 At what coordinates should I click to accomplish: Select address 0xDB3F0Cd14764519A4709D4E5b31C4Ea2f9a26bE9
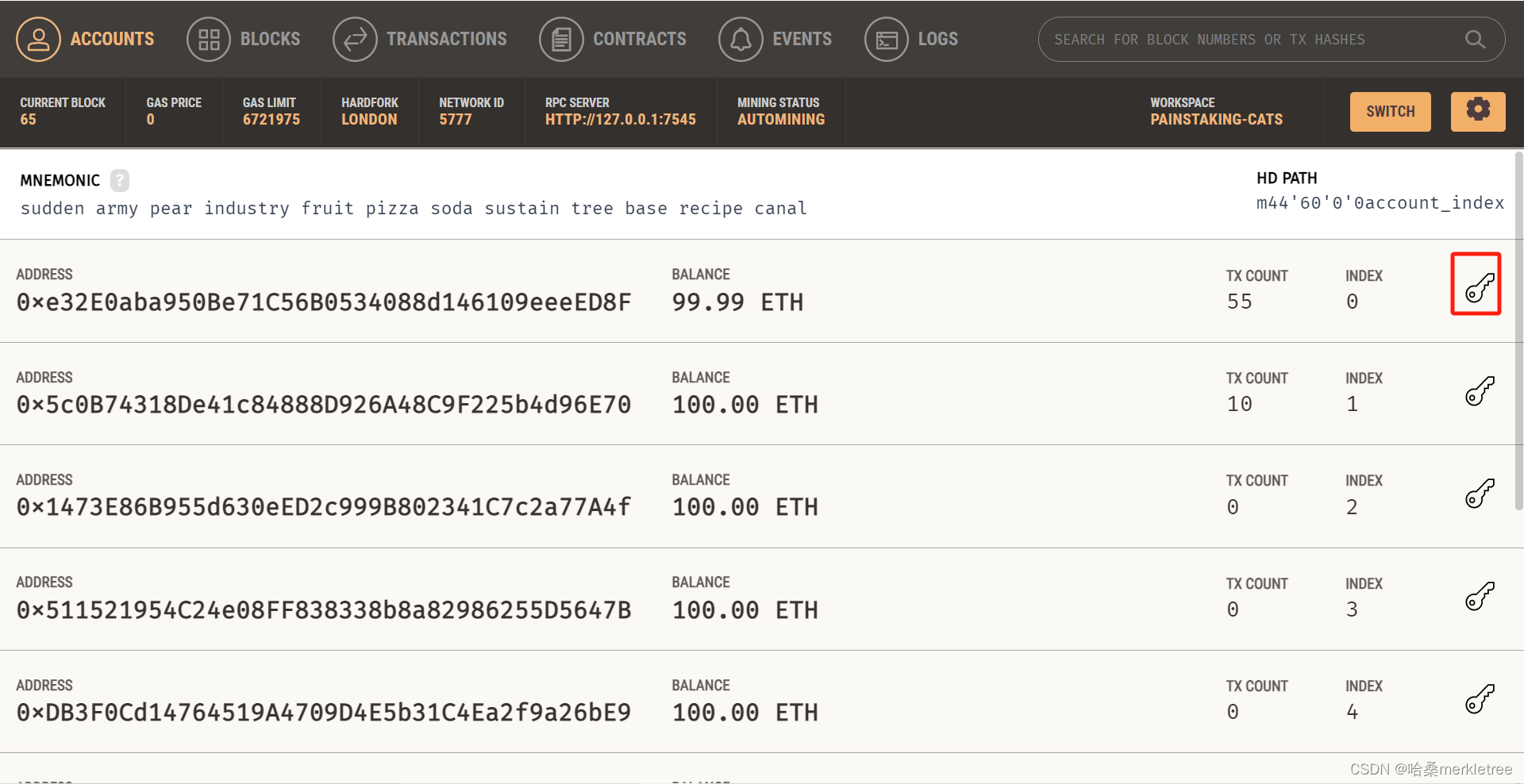click(324, 713)
